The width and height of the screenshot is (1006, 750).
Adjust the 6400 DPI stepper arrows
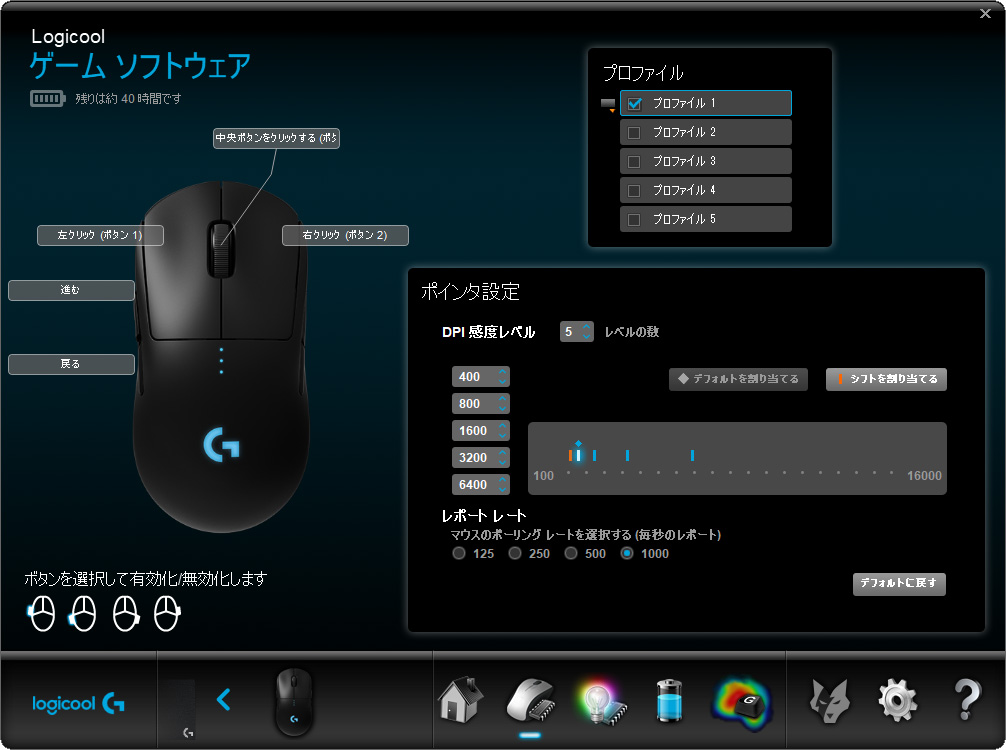[503, 484]
